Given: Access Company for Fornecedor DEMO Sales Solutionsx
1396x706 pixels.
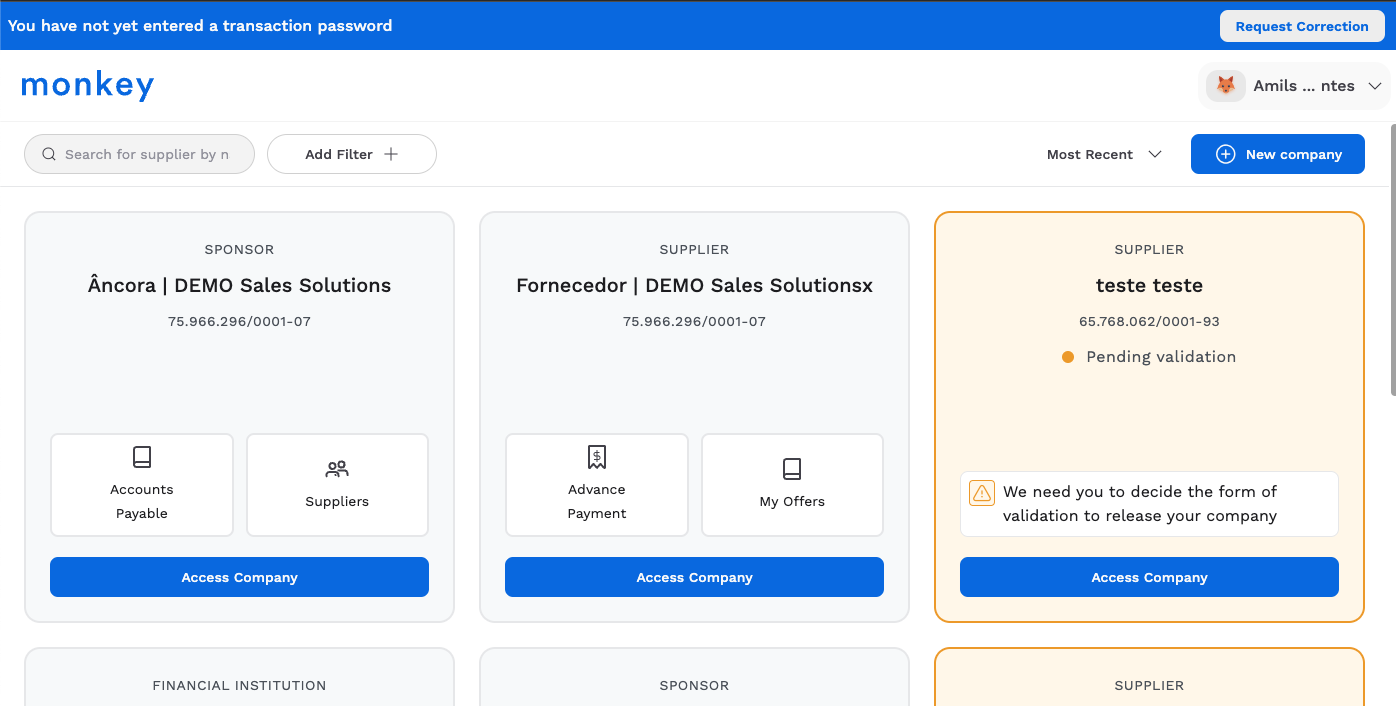Looking at the screenshot, I should 694,577.
